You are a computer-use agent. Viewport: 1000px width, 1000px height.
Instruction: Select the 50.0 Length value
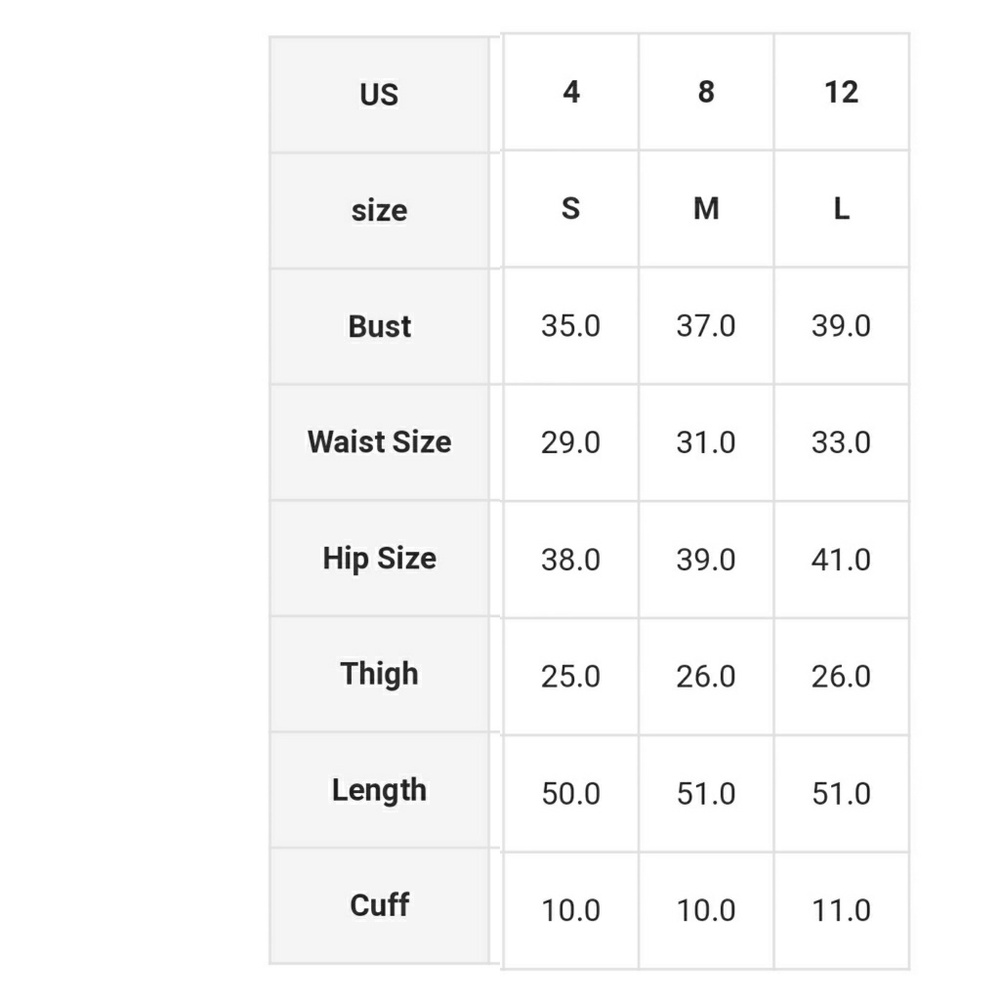(x=571, y=794)
